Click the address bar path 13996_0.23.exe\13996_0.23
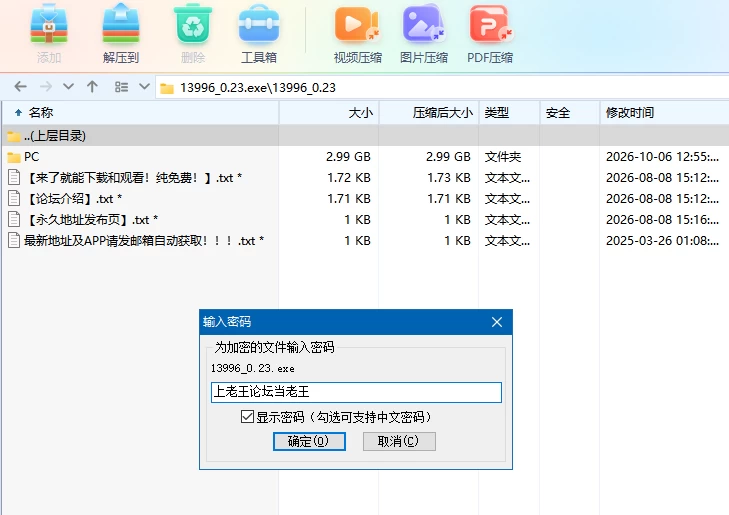Screen dimensions: 729x515 [x=258, y=88]
